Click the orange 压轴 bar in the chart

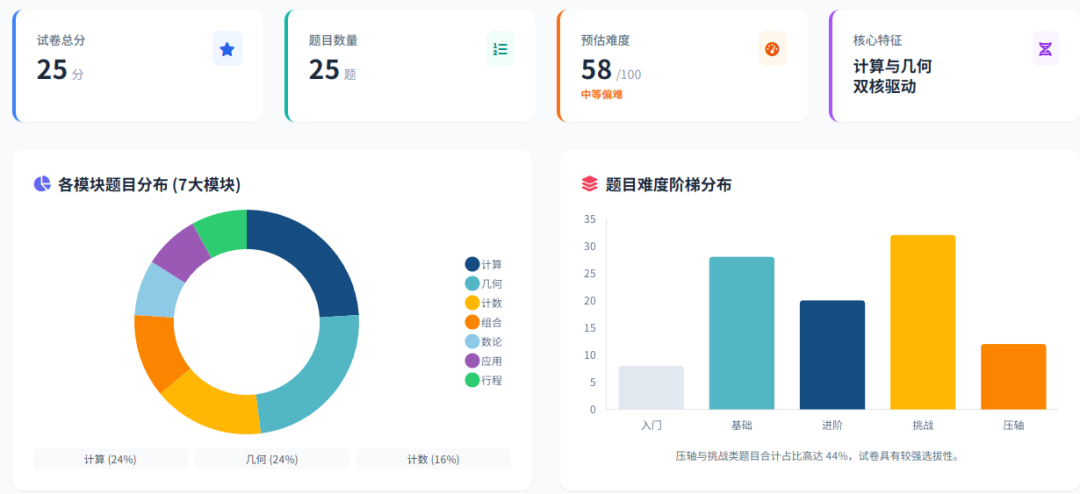[x=1013, y=377]
